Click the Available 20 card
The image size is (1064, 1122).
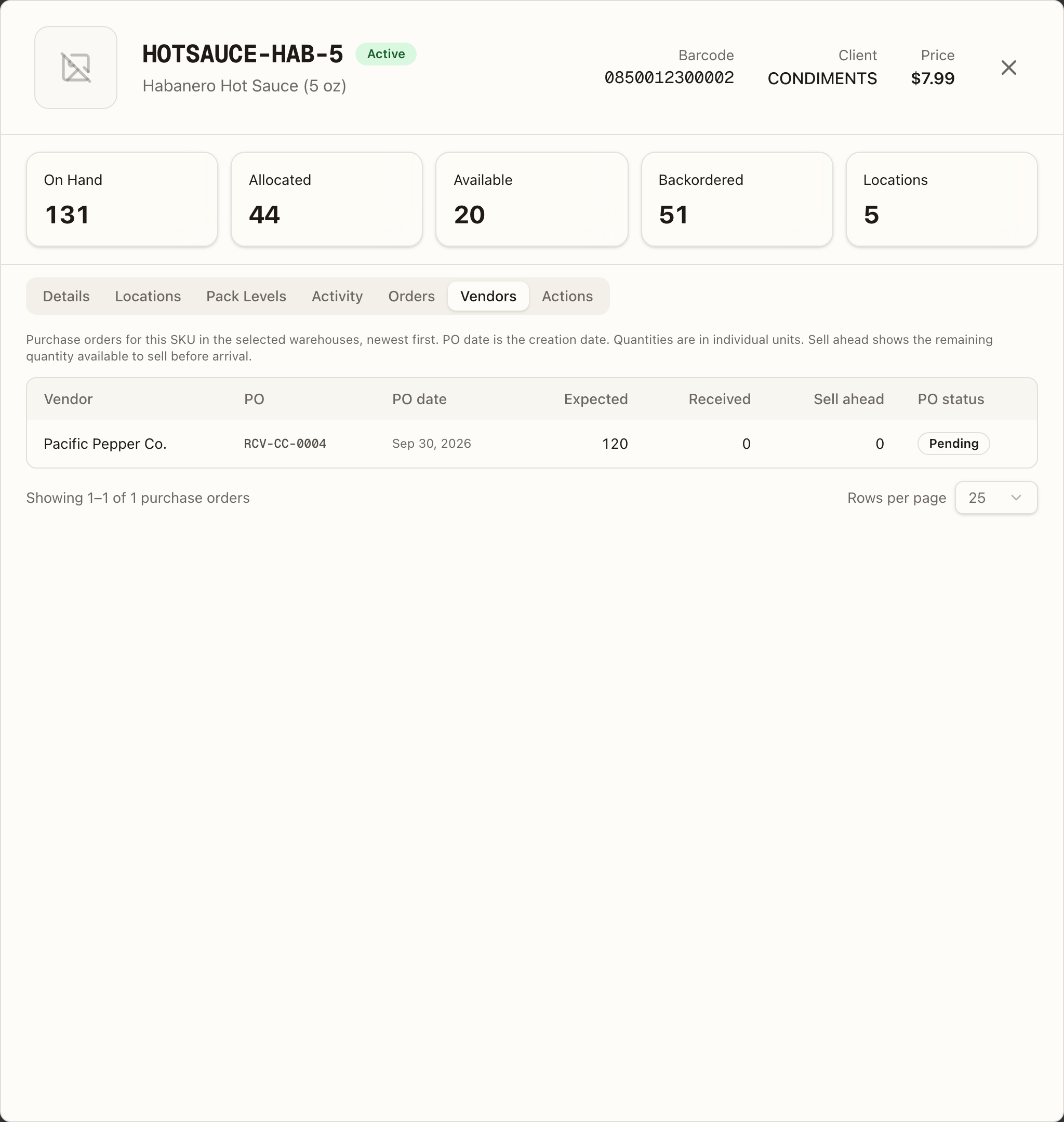click(531, 199)
